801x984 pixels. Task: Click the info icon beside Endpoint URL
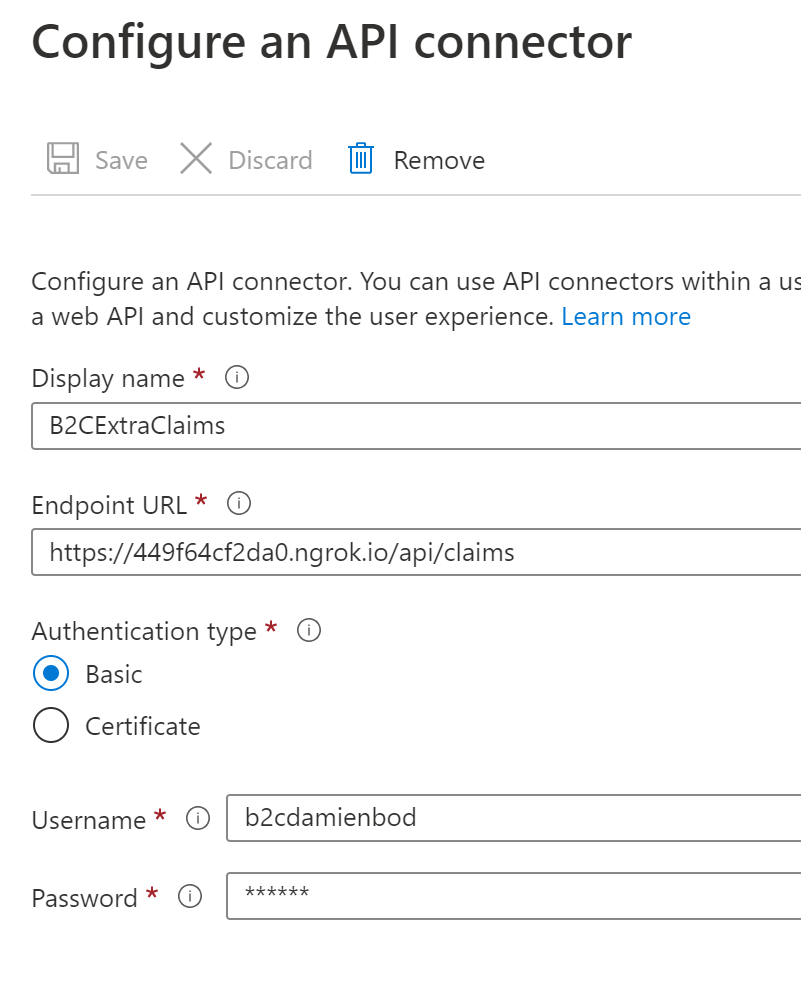[238, 504]
